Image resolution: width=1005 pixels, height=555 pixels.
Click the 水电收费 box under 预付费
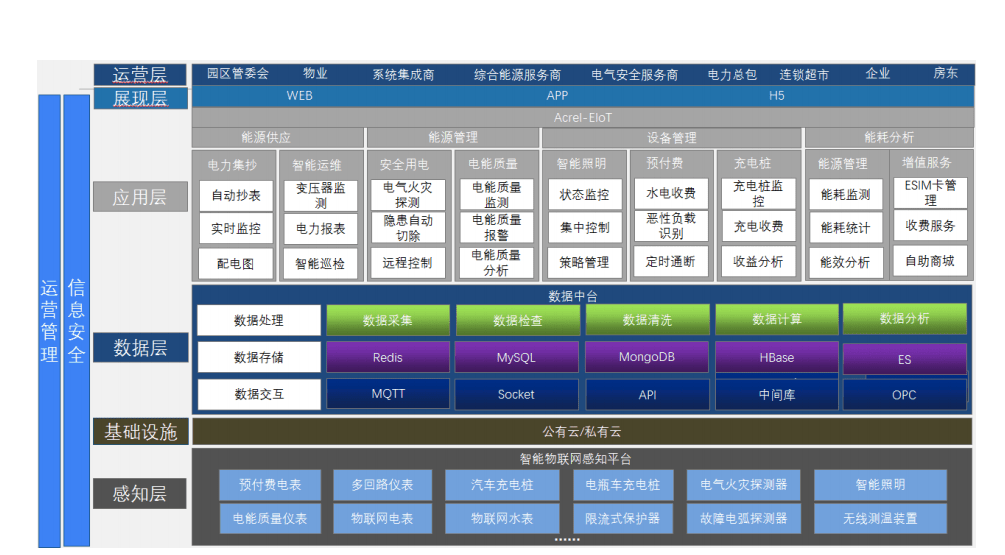671,193
